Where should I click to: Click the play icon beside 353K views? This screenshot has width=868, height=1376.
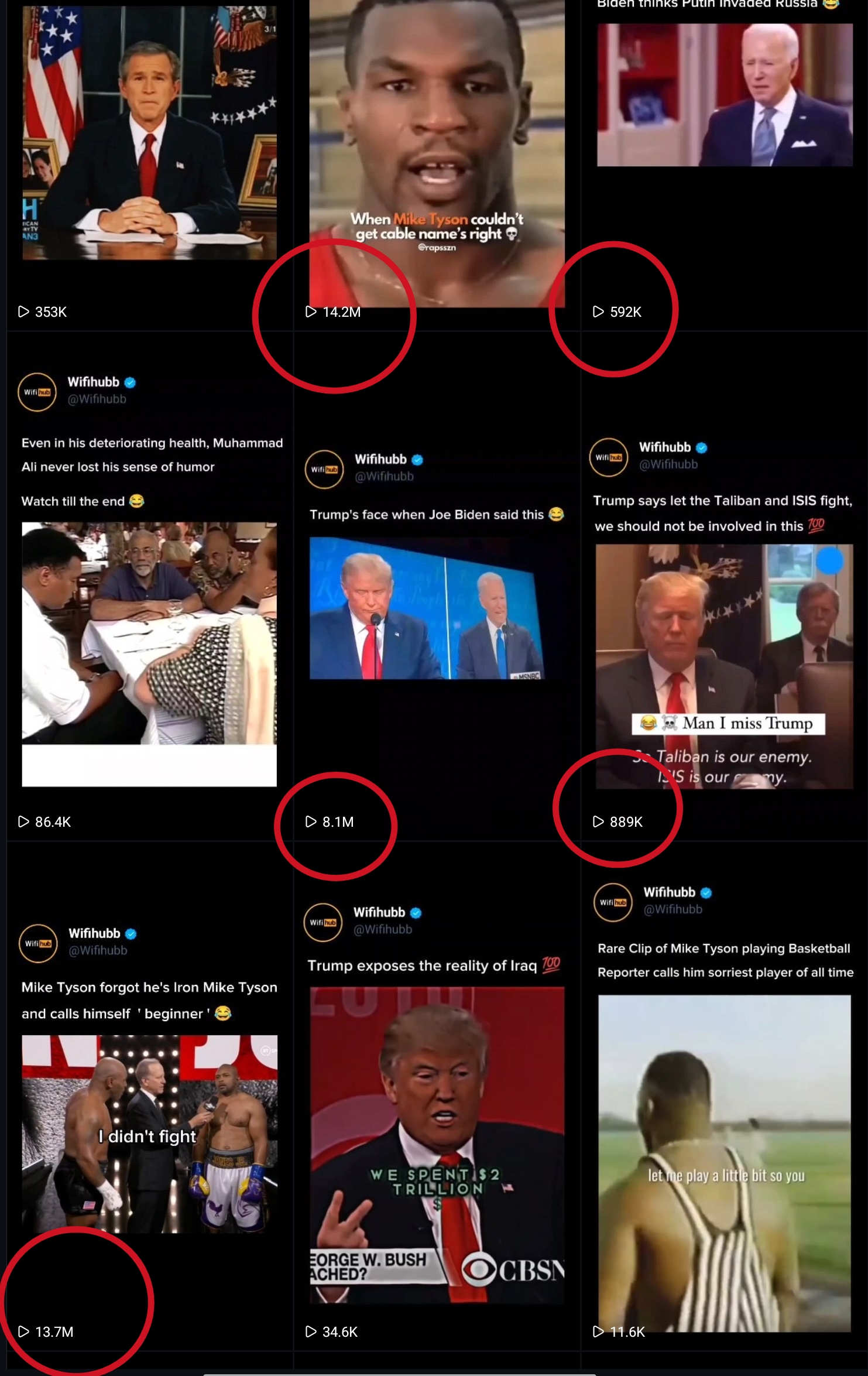23,312
